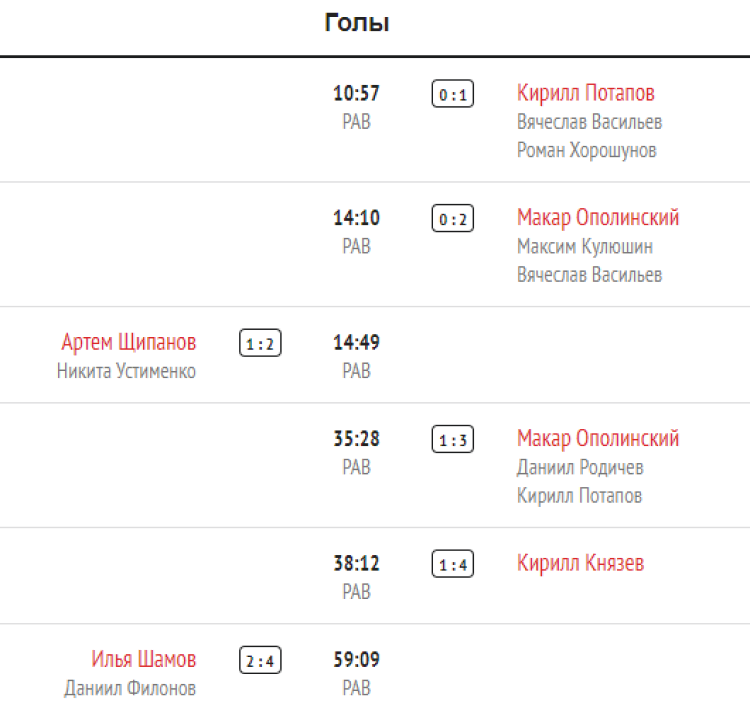Click assistant Никита Устименко
Viewport: 750px width, 725px height.
126,372
